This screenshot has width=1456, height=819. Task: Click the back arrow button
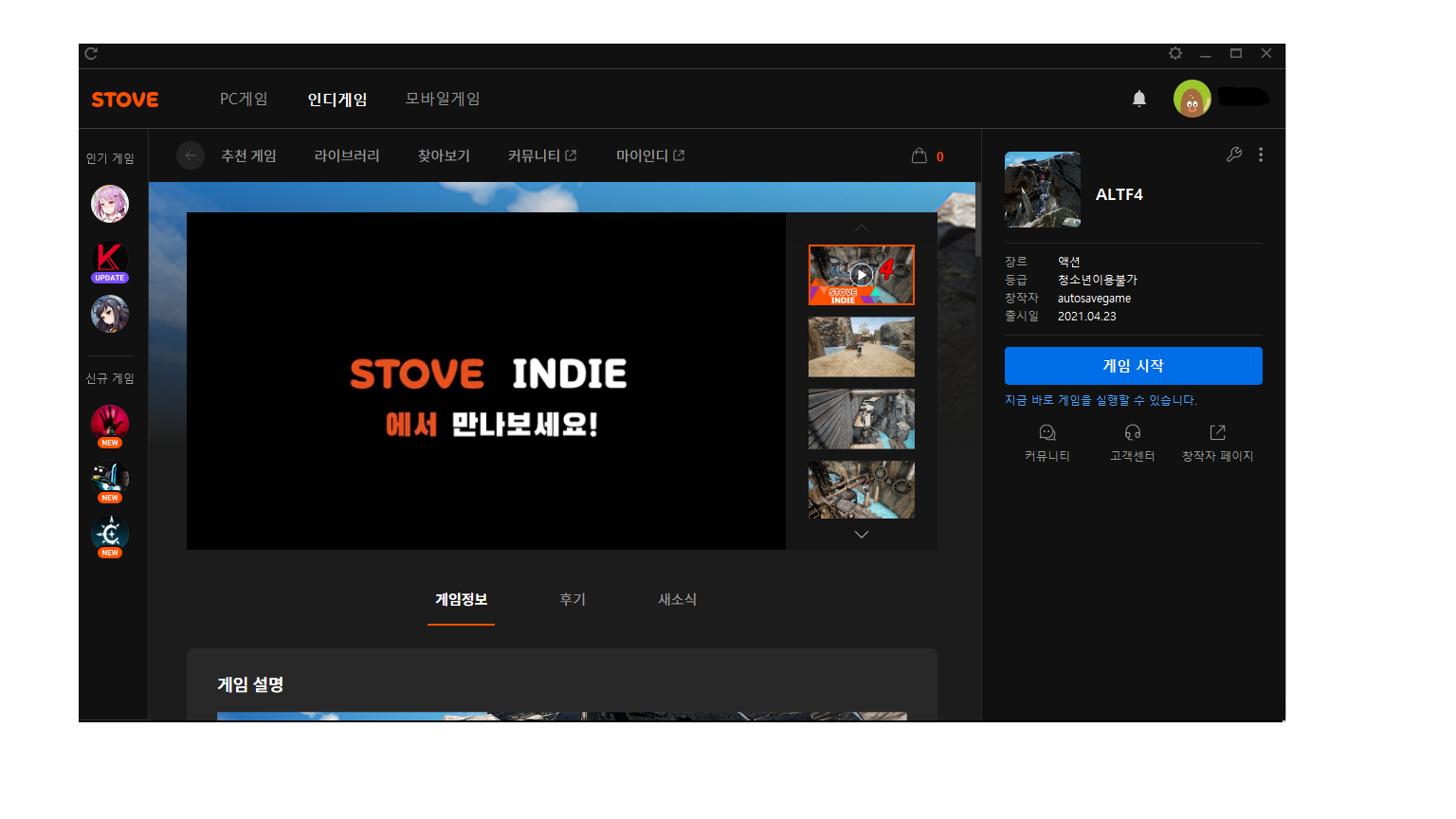click(191, 155)
